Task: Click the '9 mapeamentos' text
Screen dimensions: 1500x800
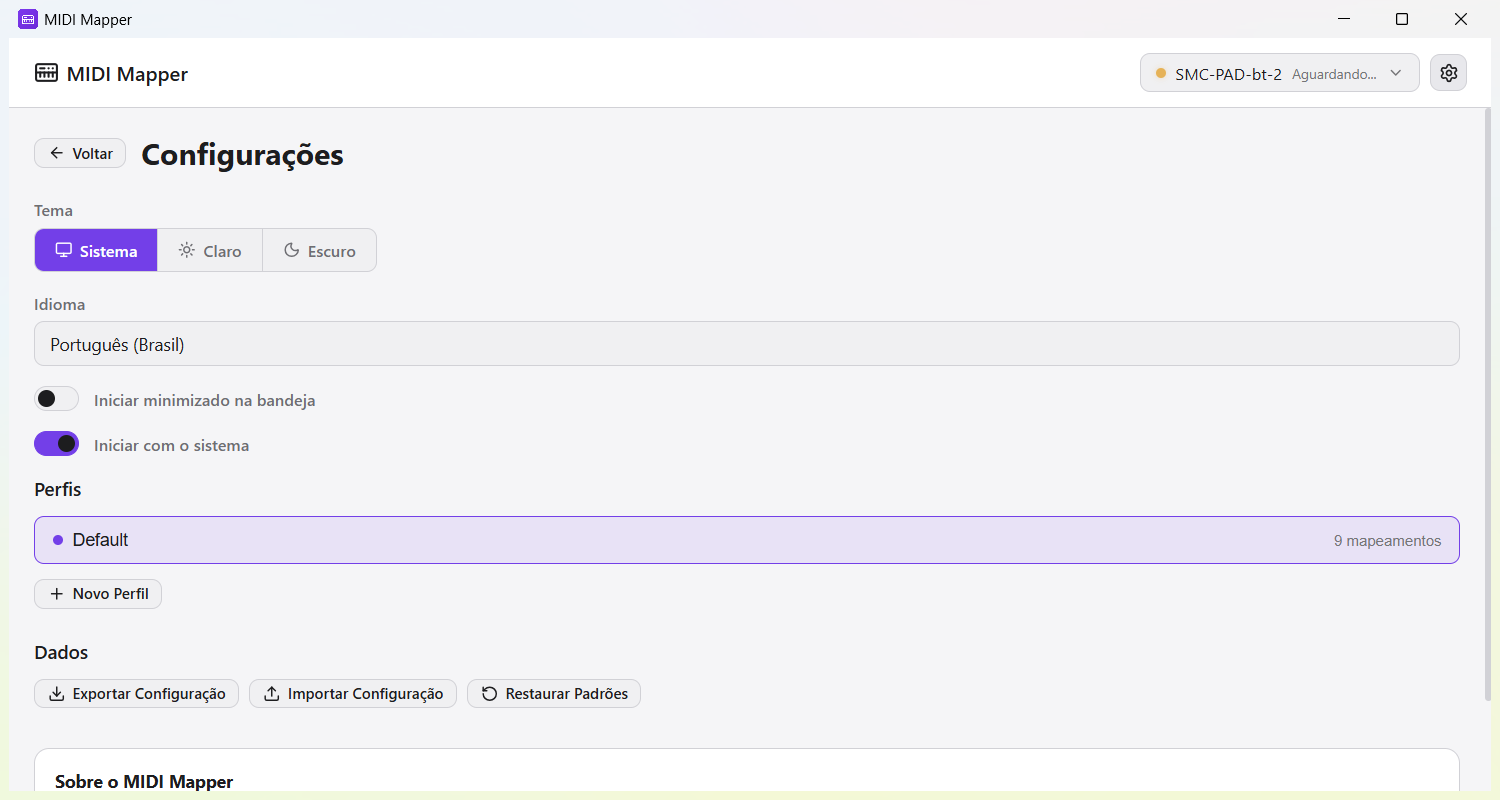Action: coord(1387,540)
